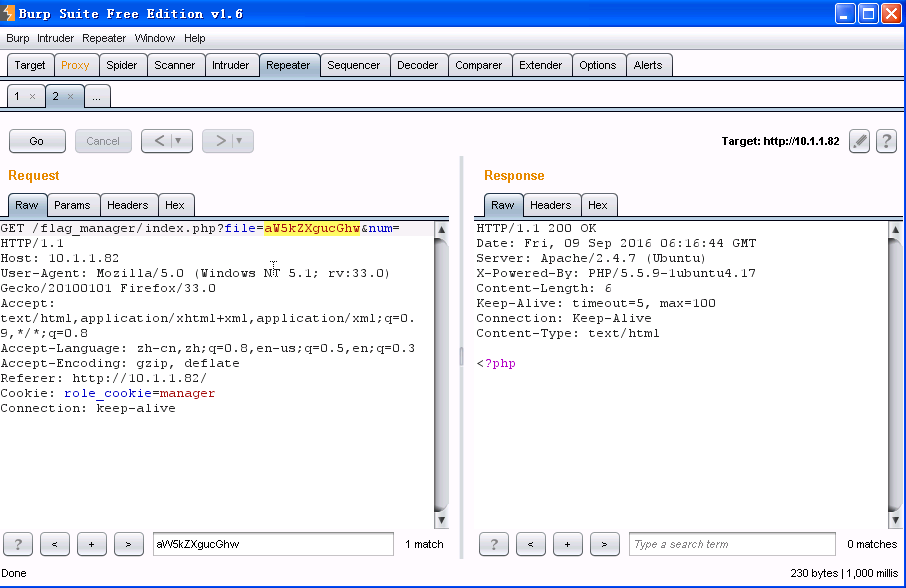Edit target with the pencil icon
The image size is (906, 588).
point(859,141)
